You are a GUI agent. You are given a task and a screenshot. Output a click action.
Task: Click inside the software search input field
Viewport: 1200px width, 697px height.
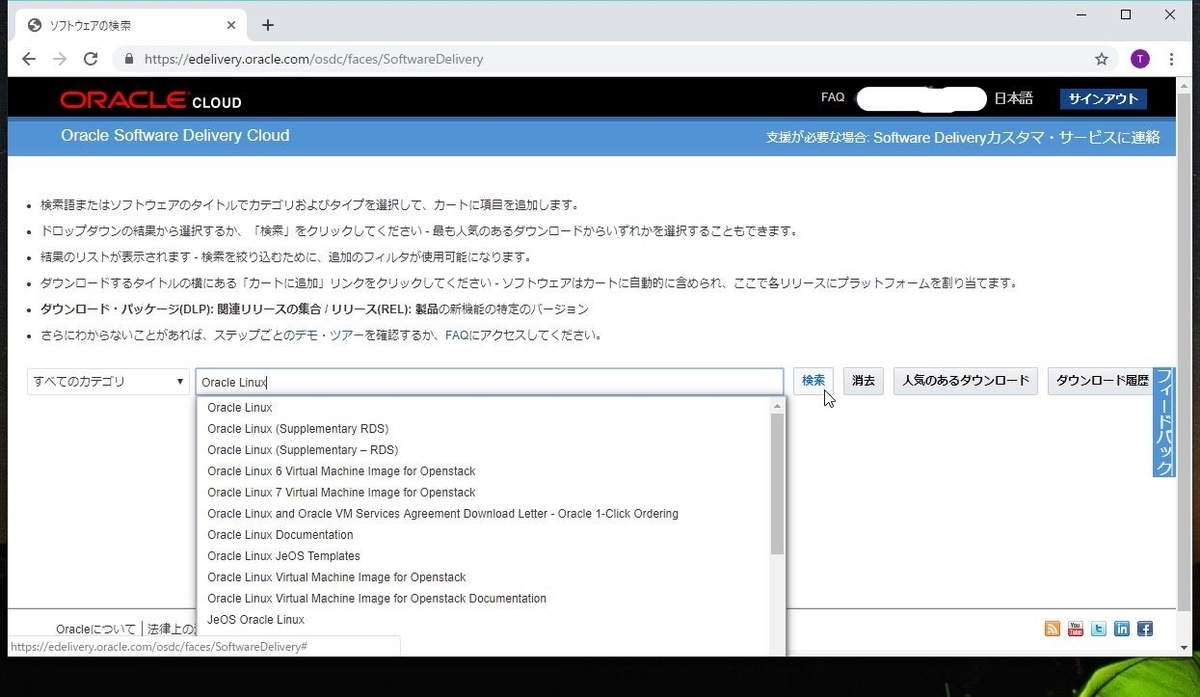click(490, 381)
